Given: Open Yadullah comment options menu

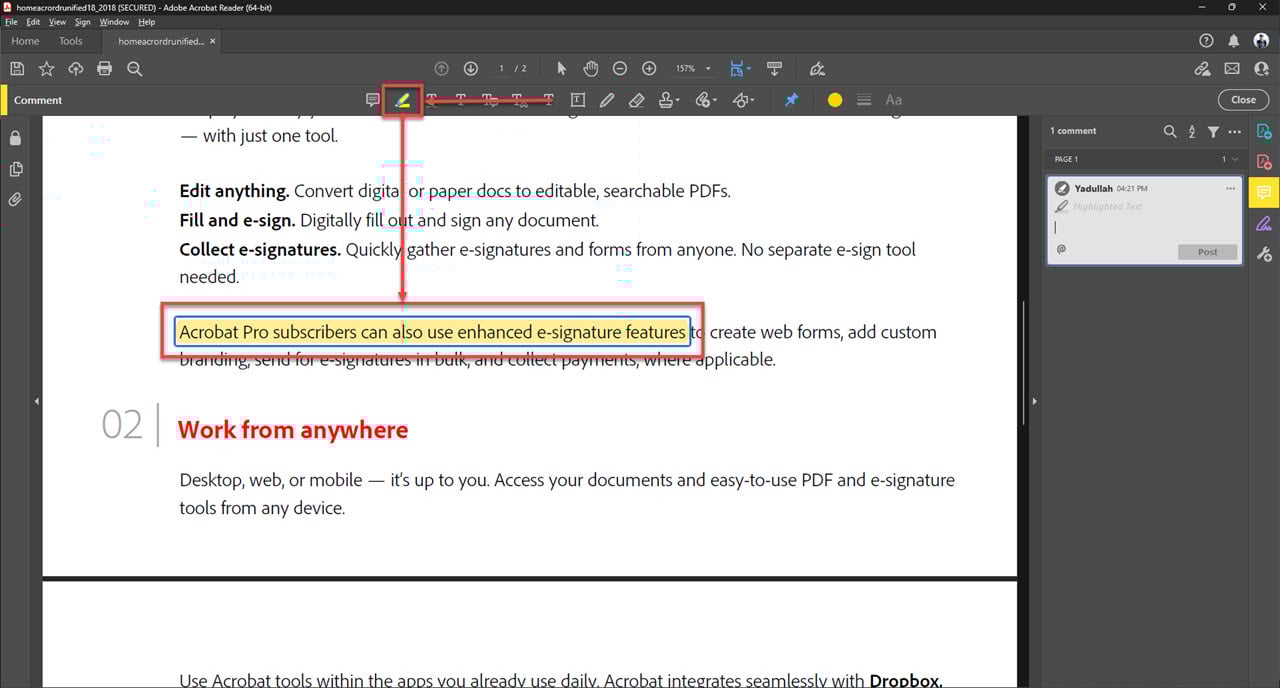Looking at the screenshot, I should coord(1230,188).
